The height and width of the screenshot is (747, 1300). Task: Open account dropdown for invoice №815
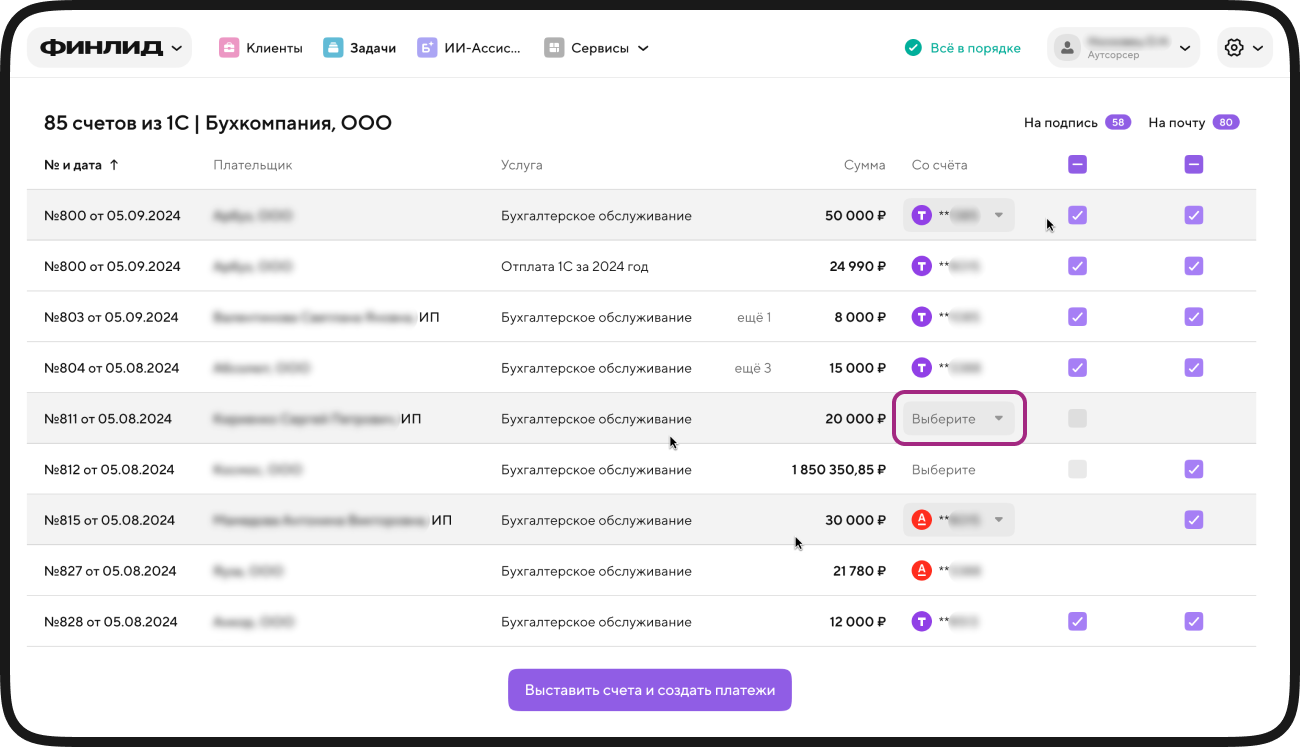pos(958,520)
